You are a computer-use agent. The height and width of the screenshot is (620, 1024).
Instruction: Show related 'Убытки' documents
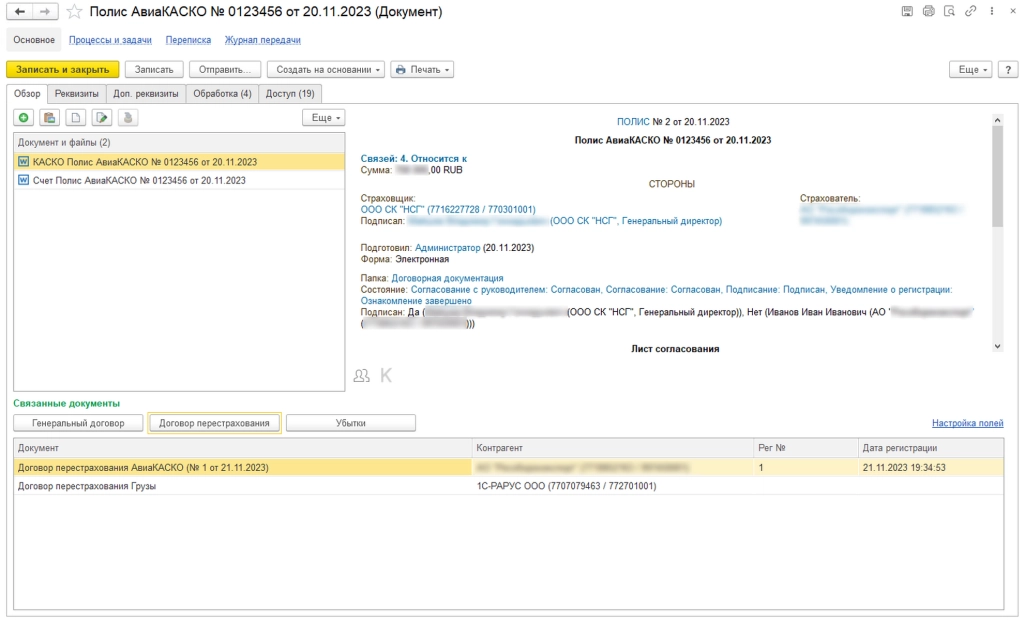tap(350, 423)
